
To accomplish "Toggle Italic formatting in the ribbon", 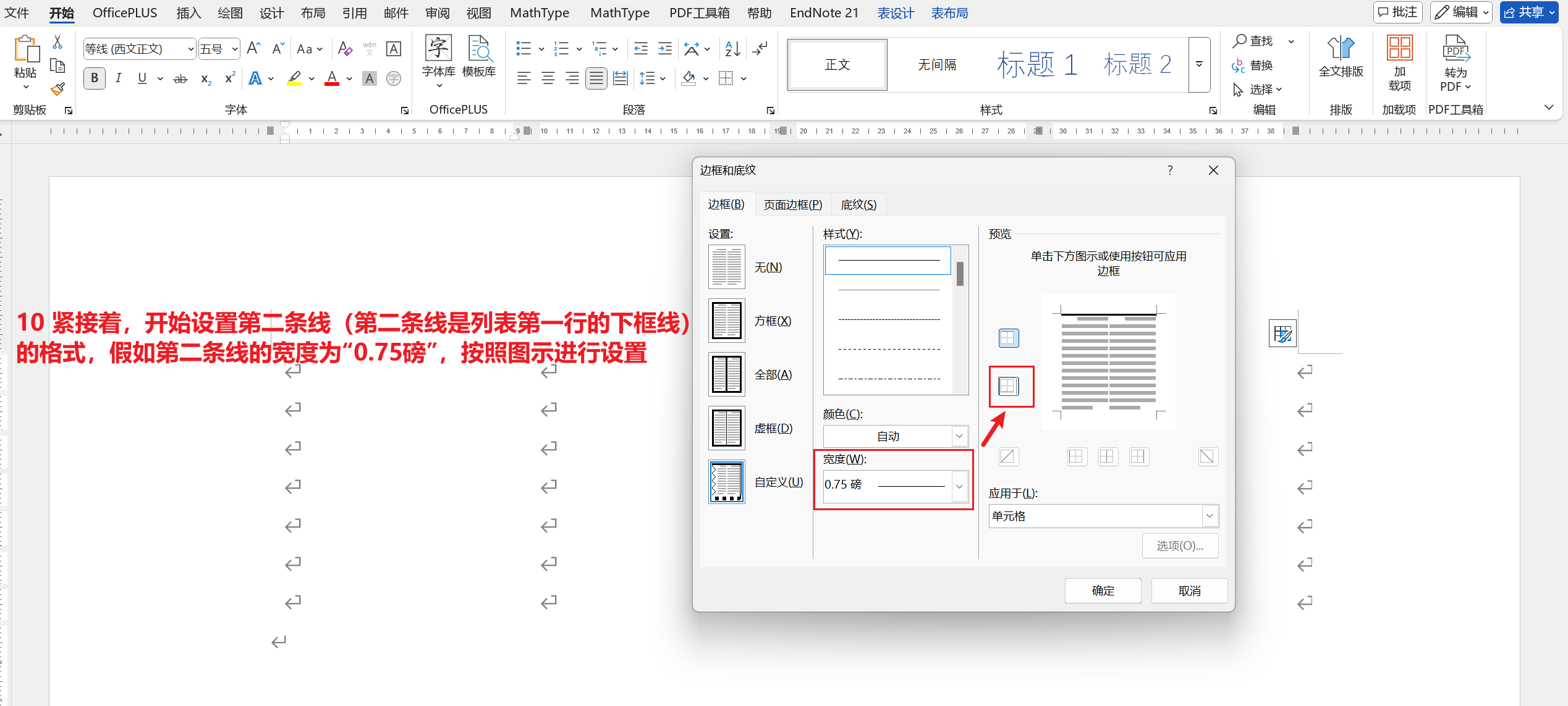I will 118,78.
